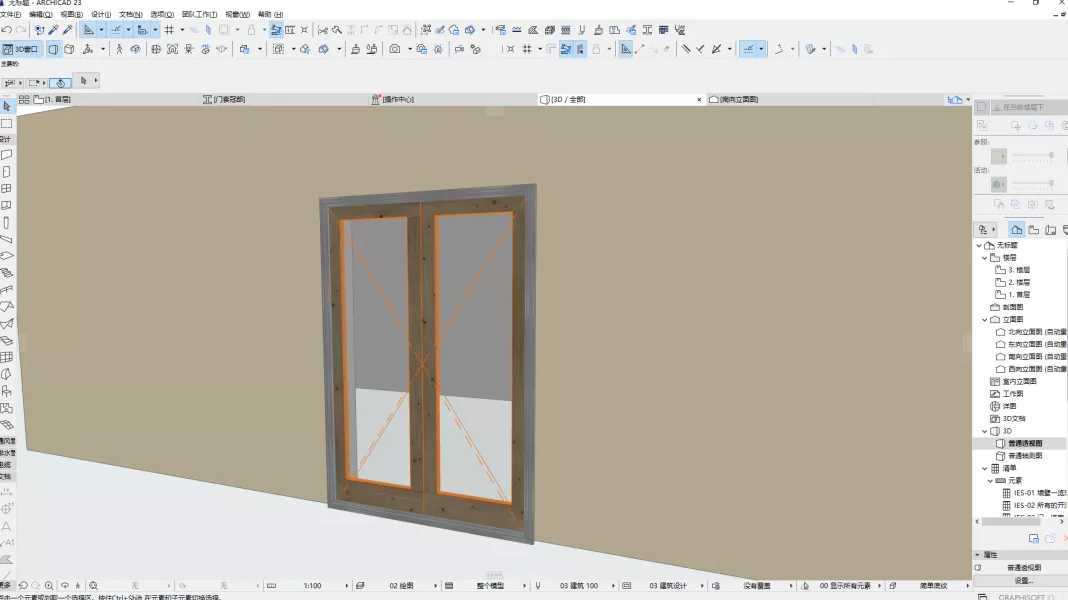
Task: Select the 1. 首层 story in the navigator
Action: coord(1013,295)
